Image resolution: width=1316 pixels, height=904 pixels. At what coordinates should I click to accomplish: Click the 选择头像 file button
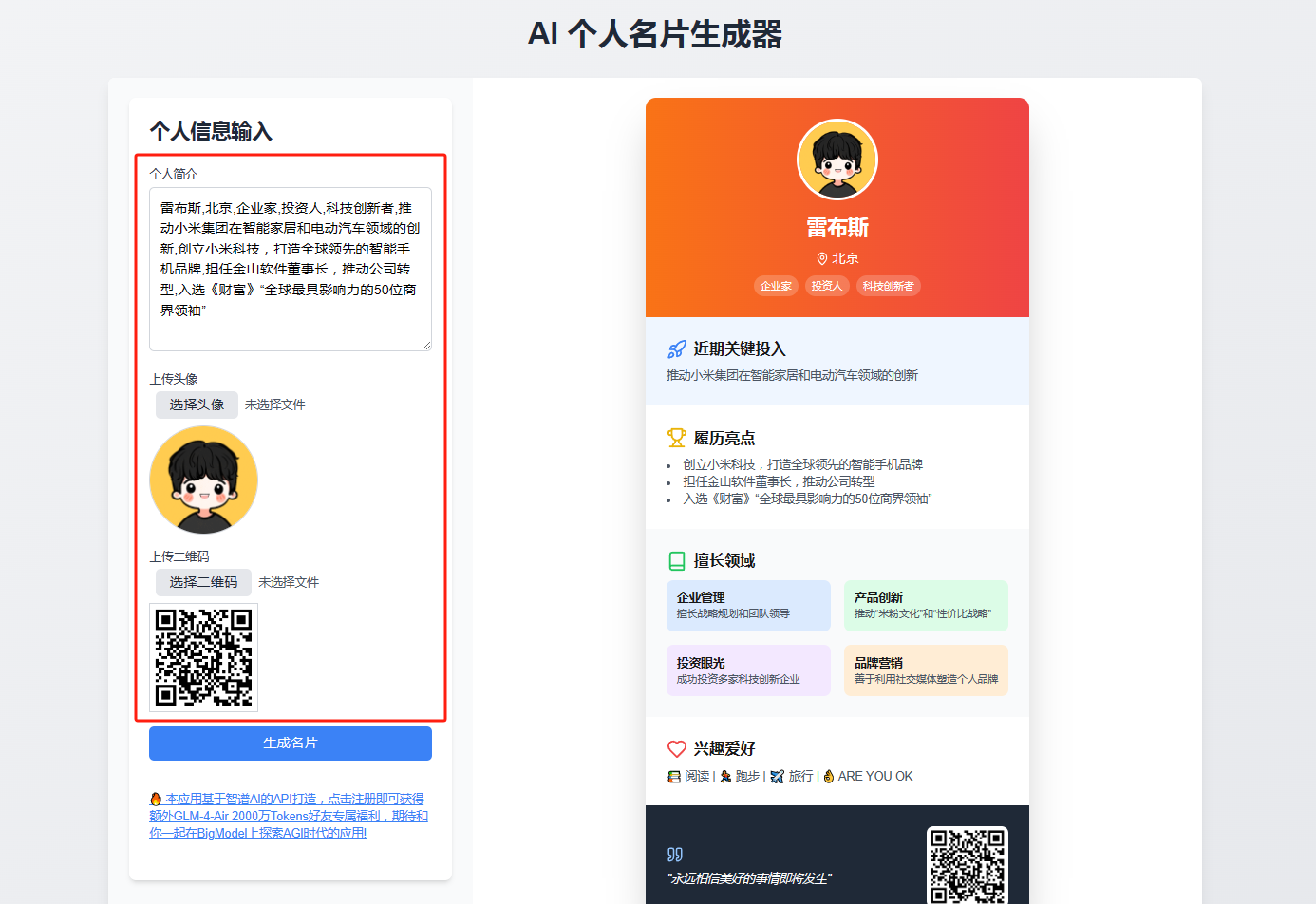[x=197, y=405]
